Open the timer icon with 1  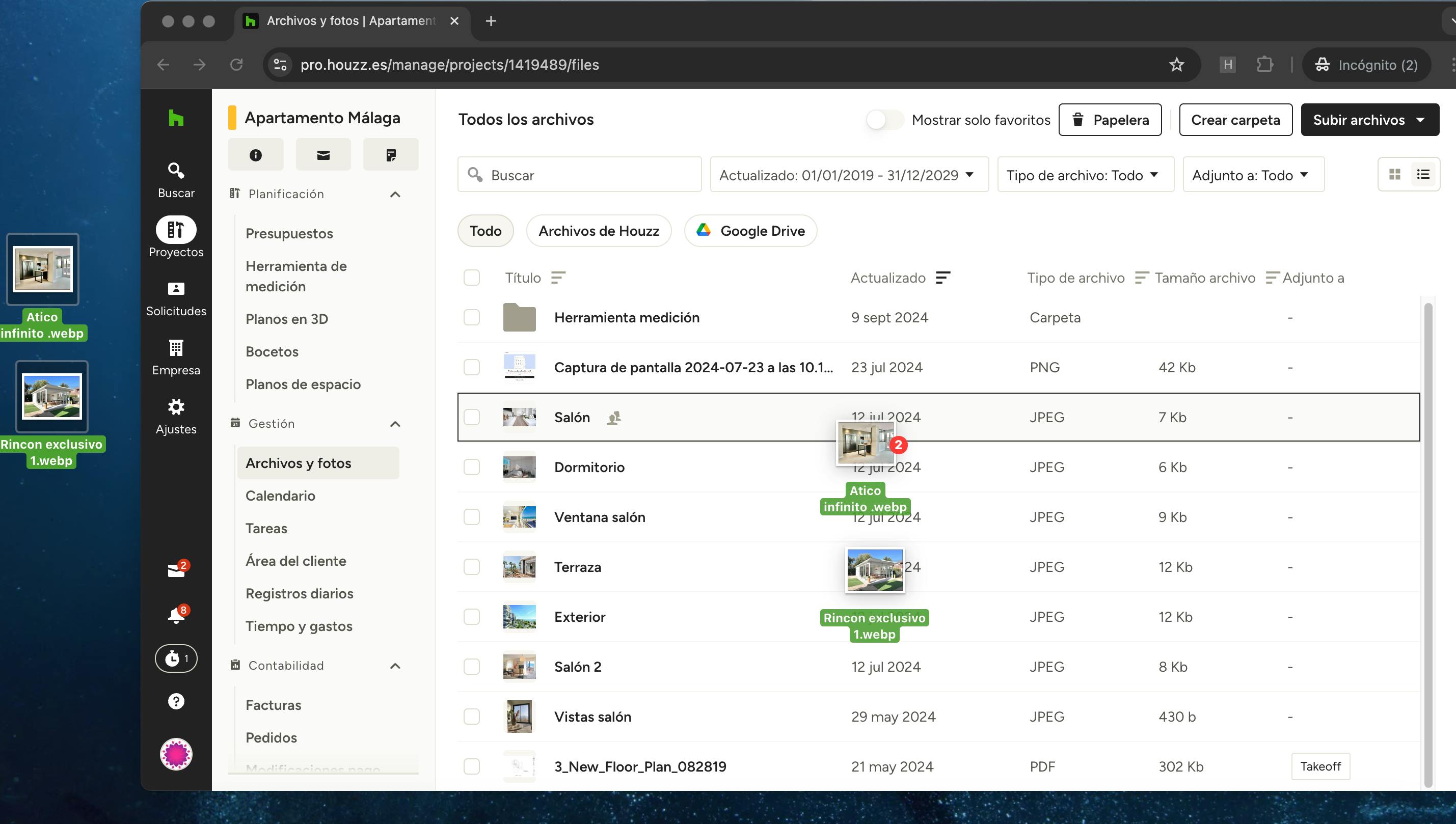pyautogui.click(x=176, y=659)
